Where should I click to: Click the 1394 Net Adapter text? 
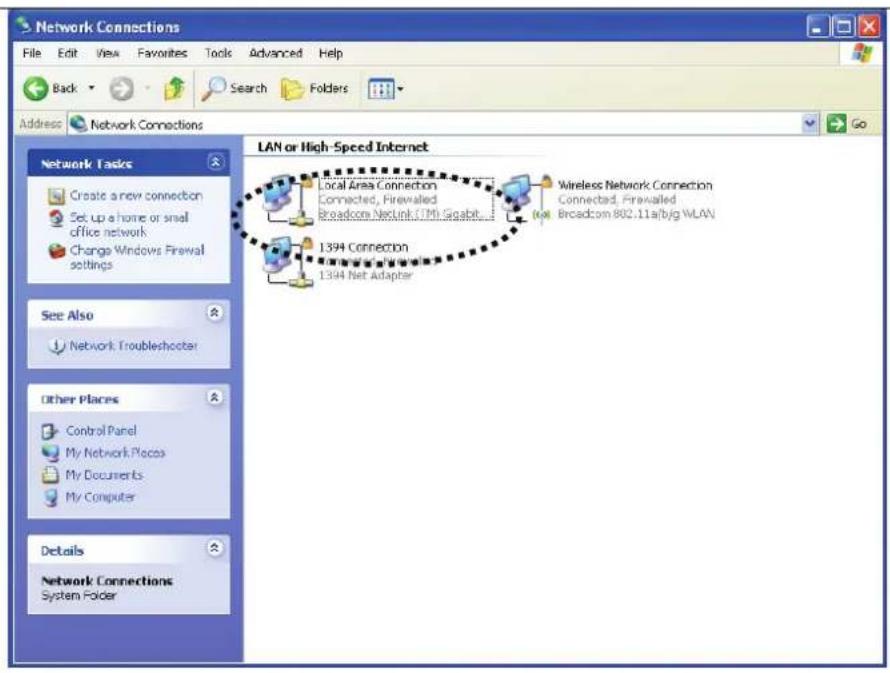pyautogui.click(x=366, y=275)
